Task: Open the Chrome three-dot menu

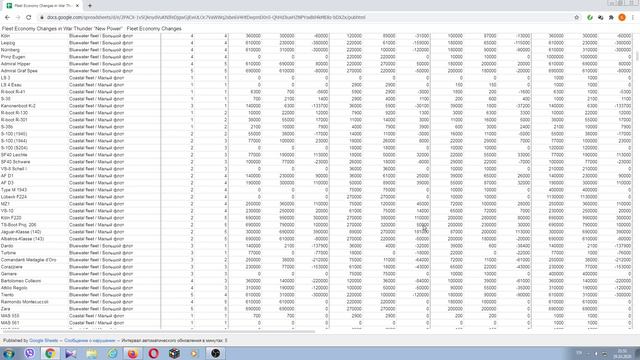Action: point(633,18)
